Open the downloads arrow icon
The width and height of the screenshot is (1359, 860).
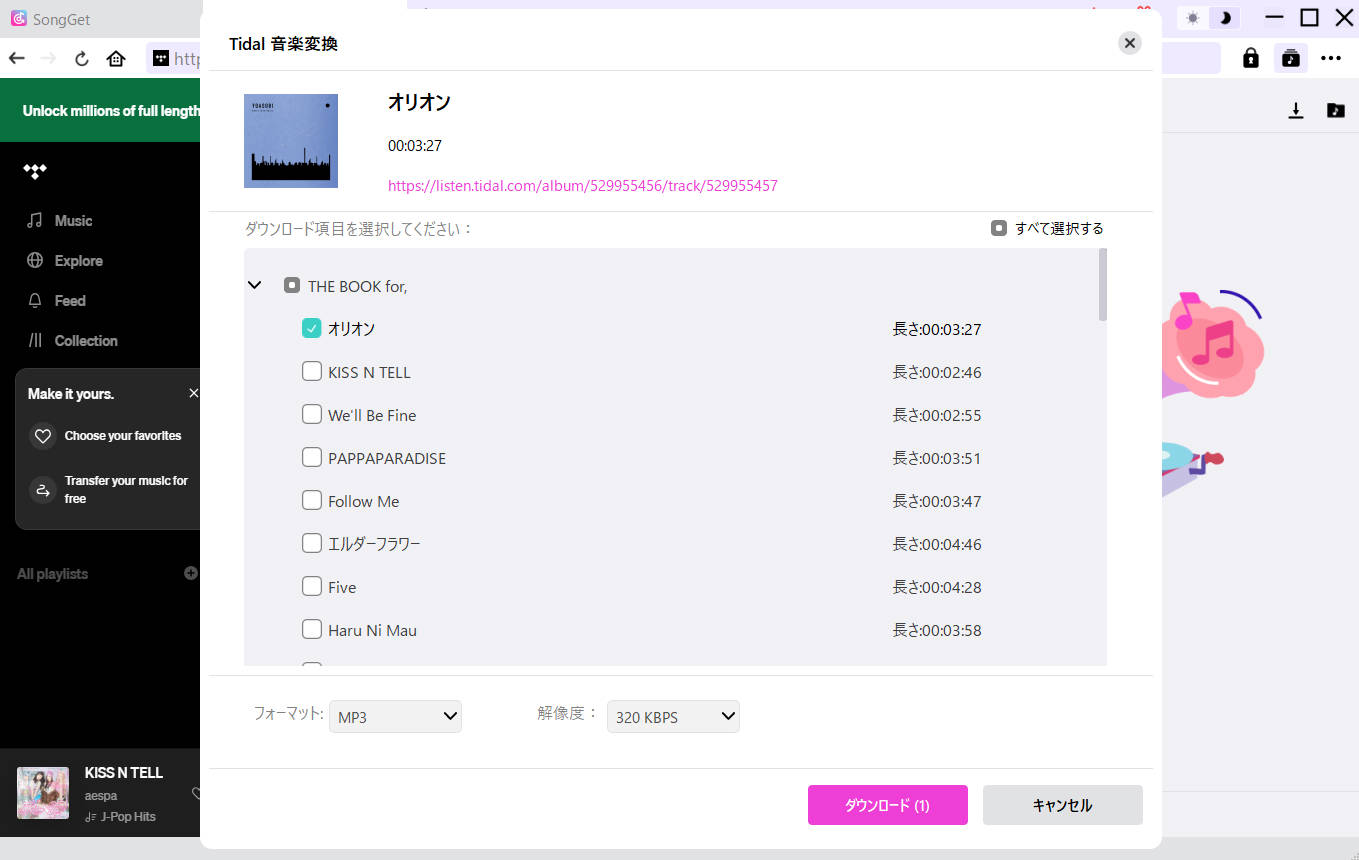(x=1296, y=110)
